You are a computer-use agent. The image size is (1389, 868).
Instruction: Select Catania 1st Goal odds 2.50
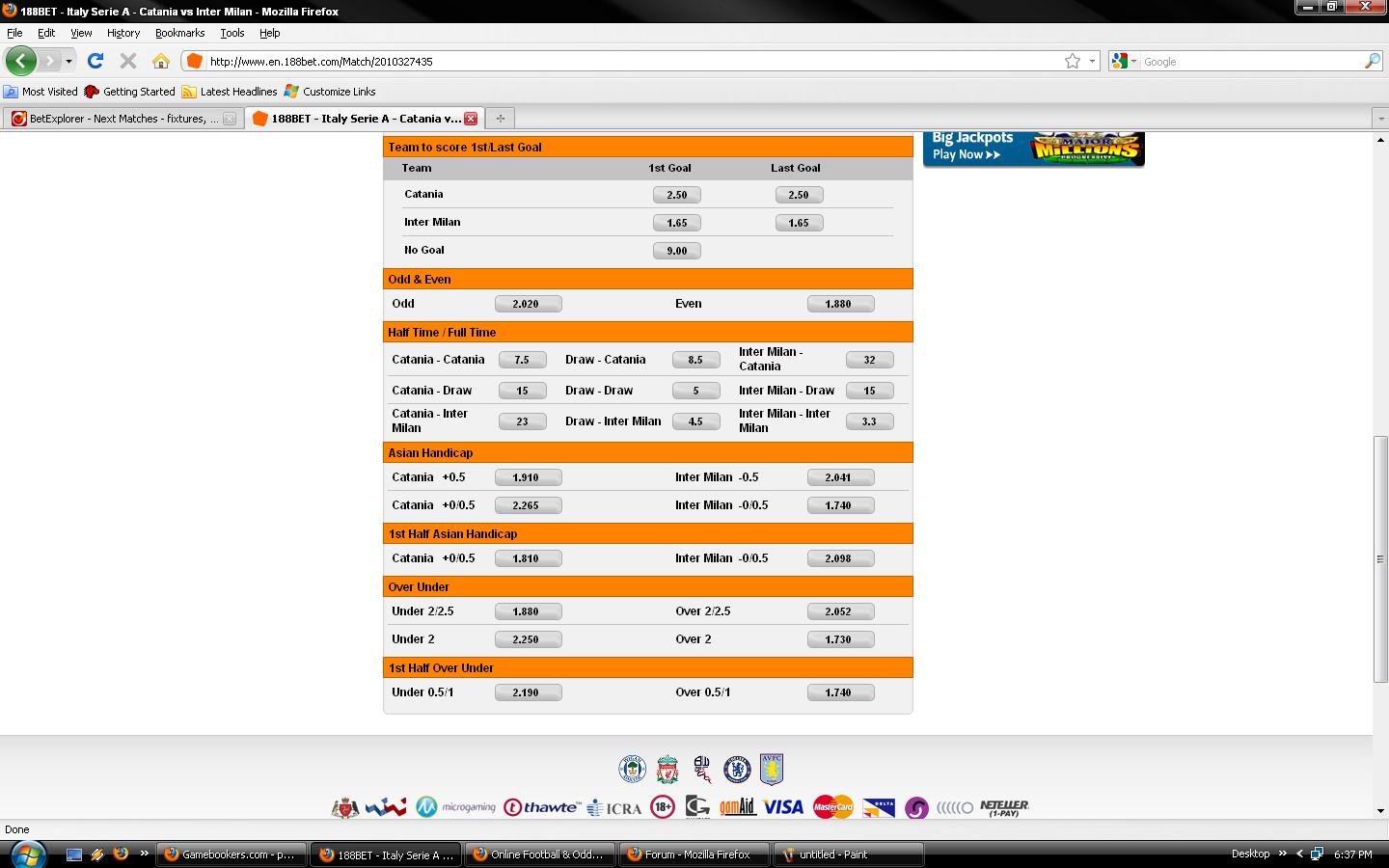click(x=677, y=195)
